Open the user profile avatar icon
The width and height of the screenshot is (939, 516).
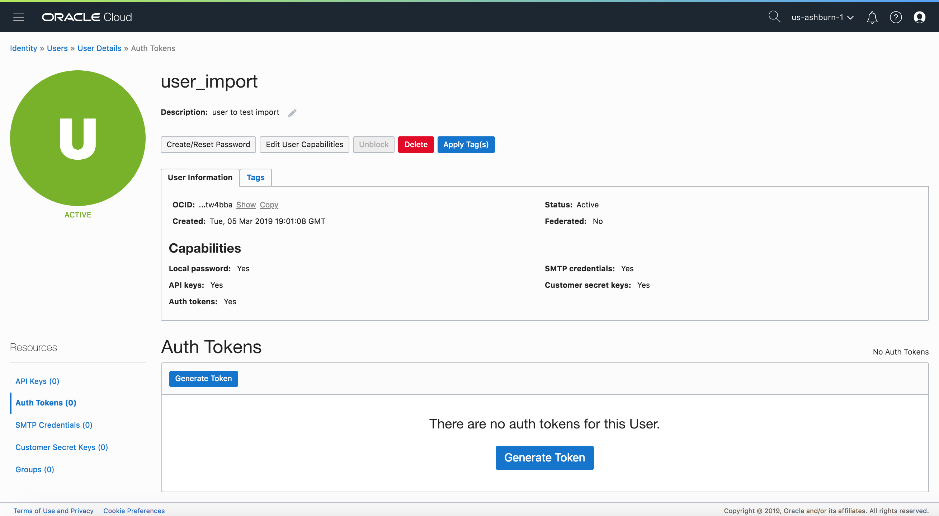(919, 17)
